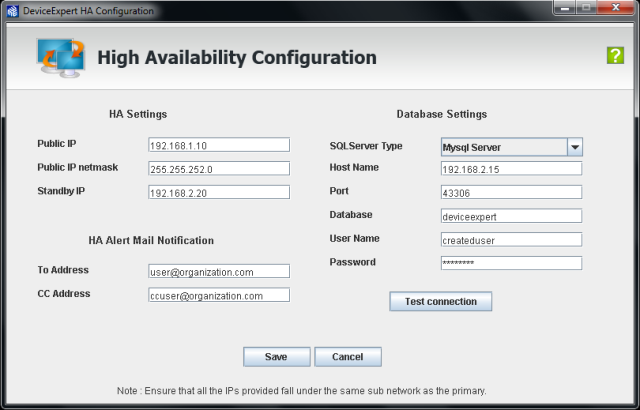Image resolution: width=640 pixels, height=410 pixels.
Task: Click the Public IP label
Action: [56, 144]
